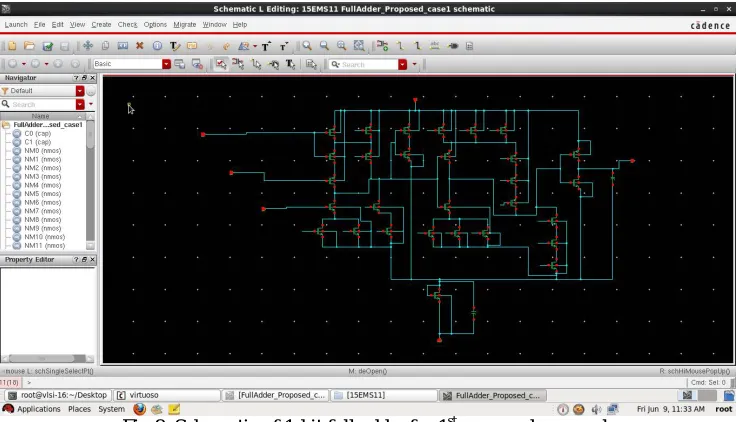Open the File menu
This screenshot has height=422, width=738.
[x=40, y=24]
